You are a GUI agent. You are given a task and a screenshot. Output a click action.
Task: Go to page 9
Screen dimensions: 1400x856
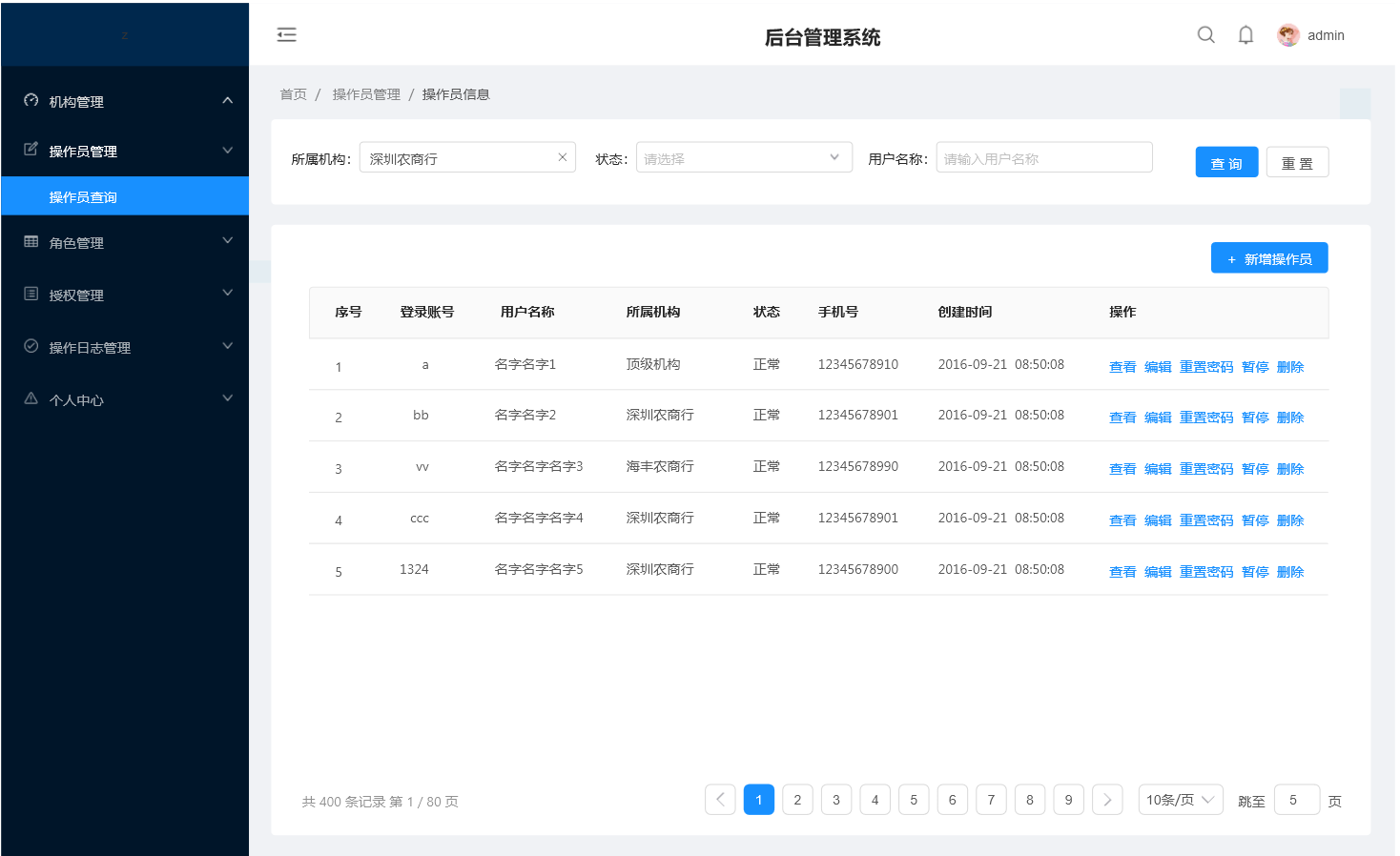pyautogui.click(x=1068, y=800)
